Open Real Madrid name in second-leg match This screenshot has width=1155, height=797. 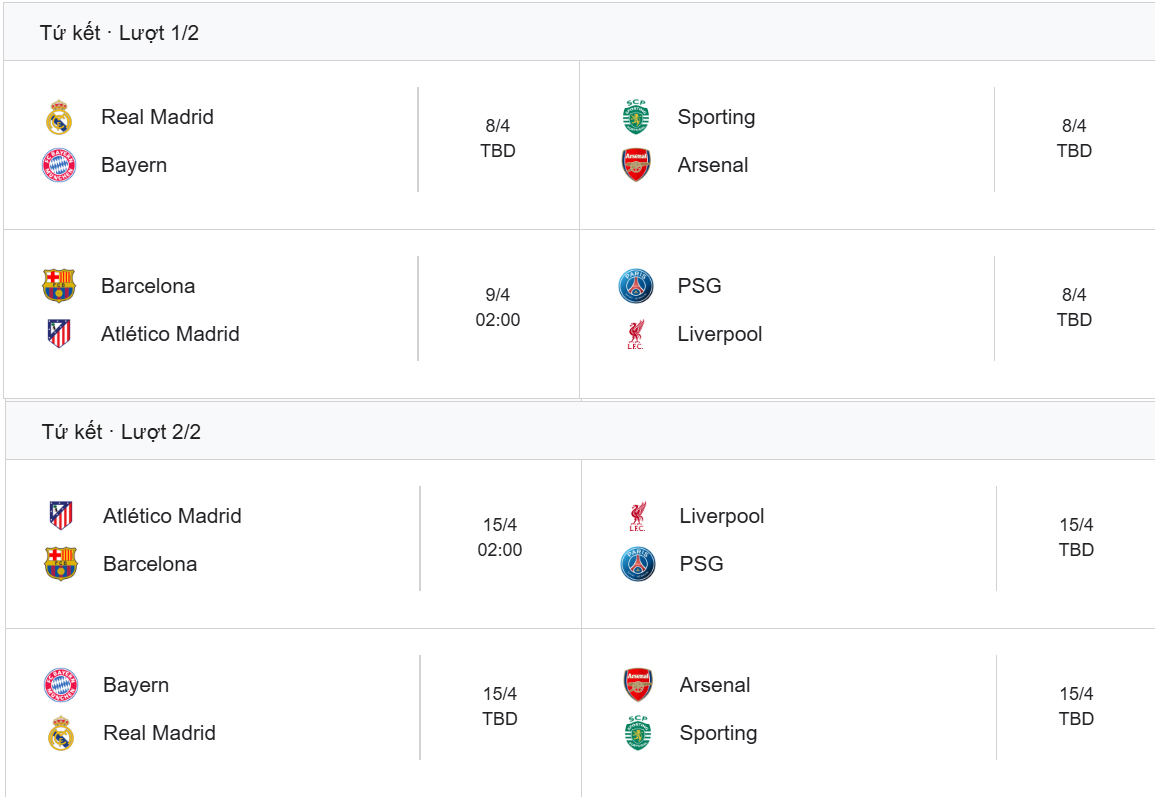pyautogui.click(x=159, y=733)
